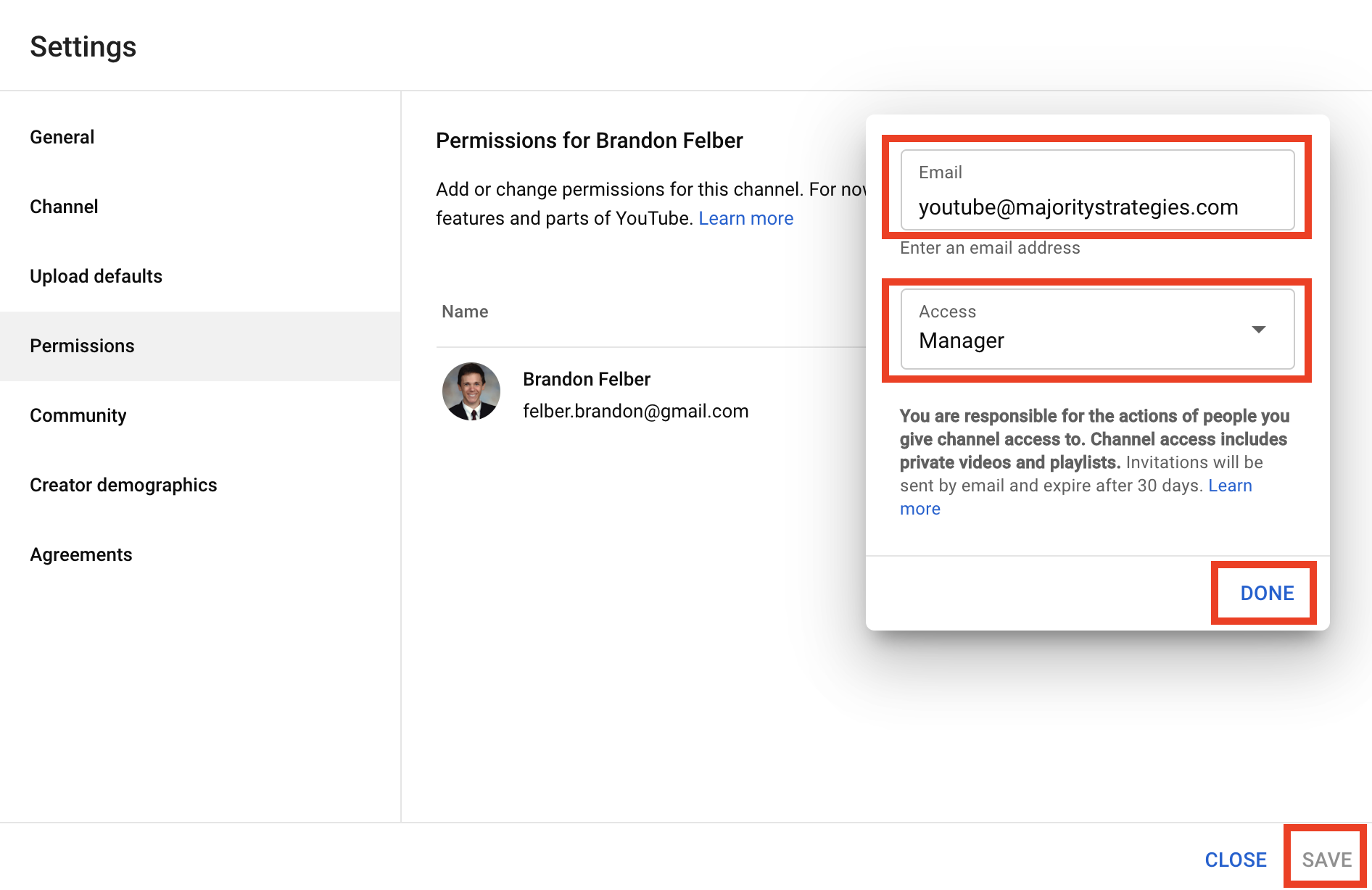Click the SAVE button
The height and width of the screenshot is (890, 1372).
pos(1326,860)
